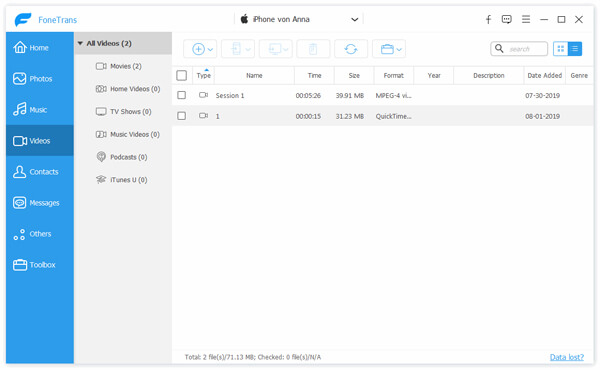
Task: Click the Delete trash toolbar icon
Action: tap(313, 49)
